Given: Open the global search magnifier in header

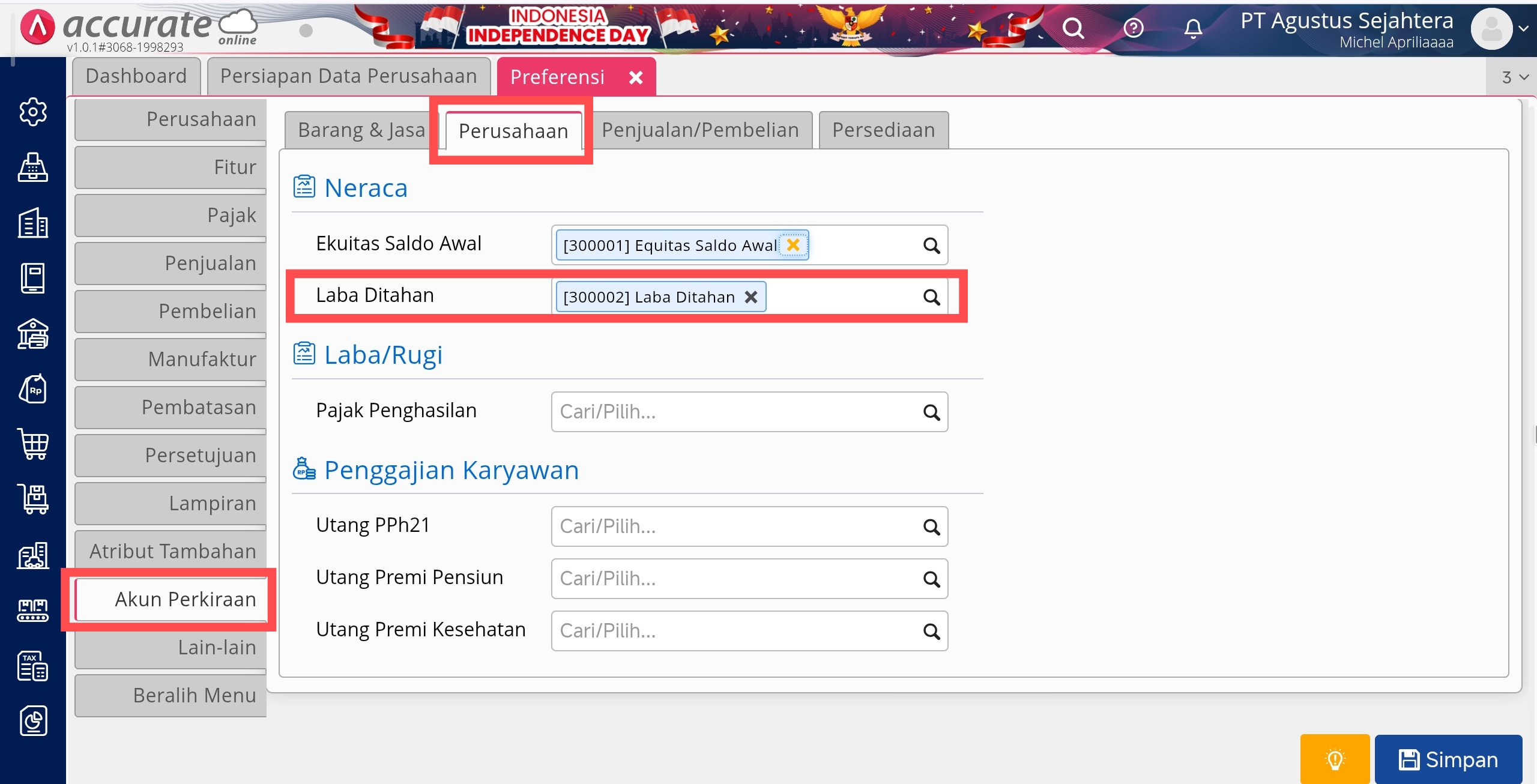Looking at the screenshot, I should (1073, 28).
